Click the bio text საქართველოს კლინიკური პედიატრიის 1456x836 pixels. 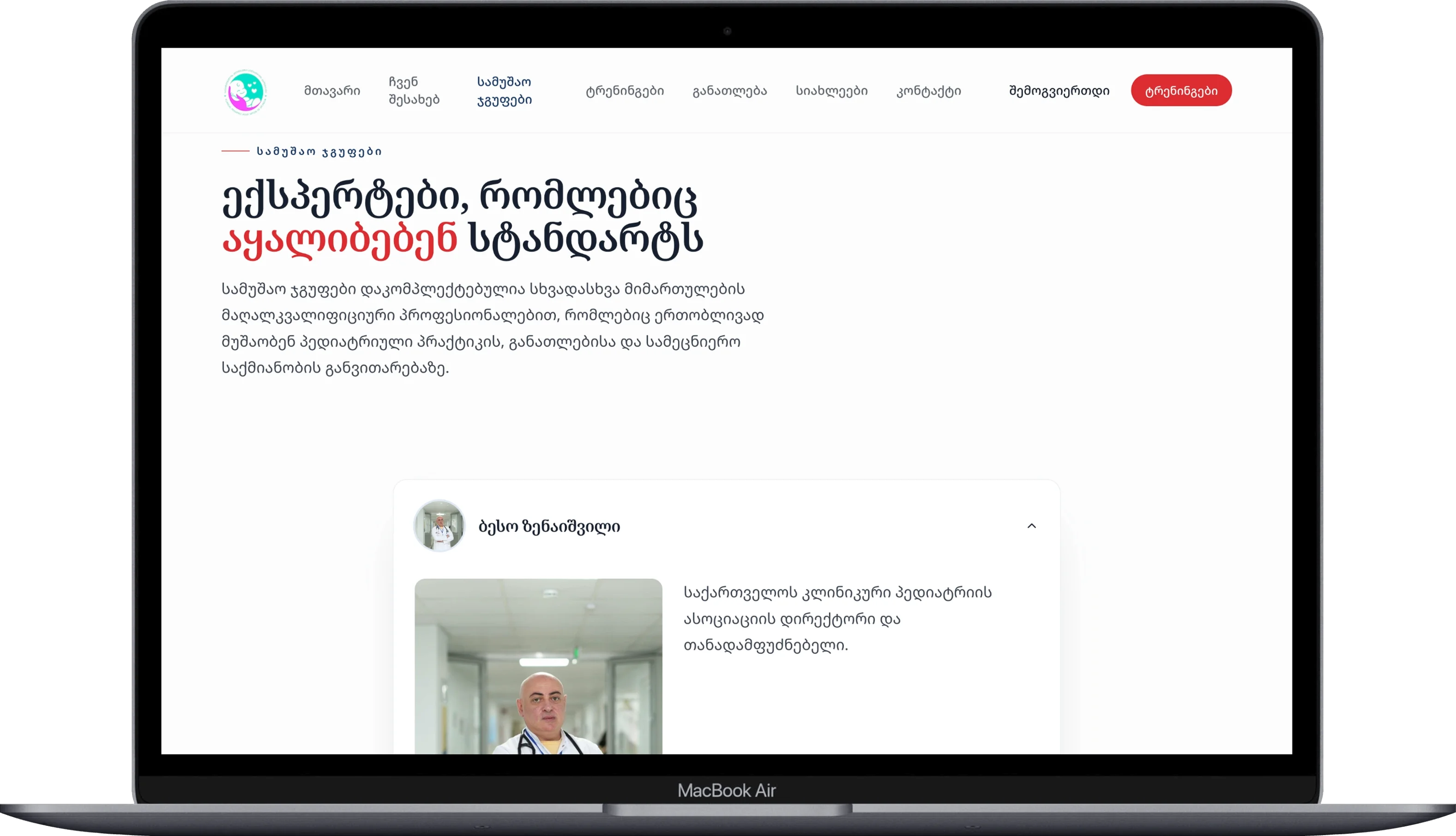(837, 592)
